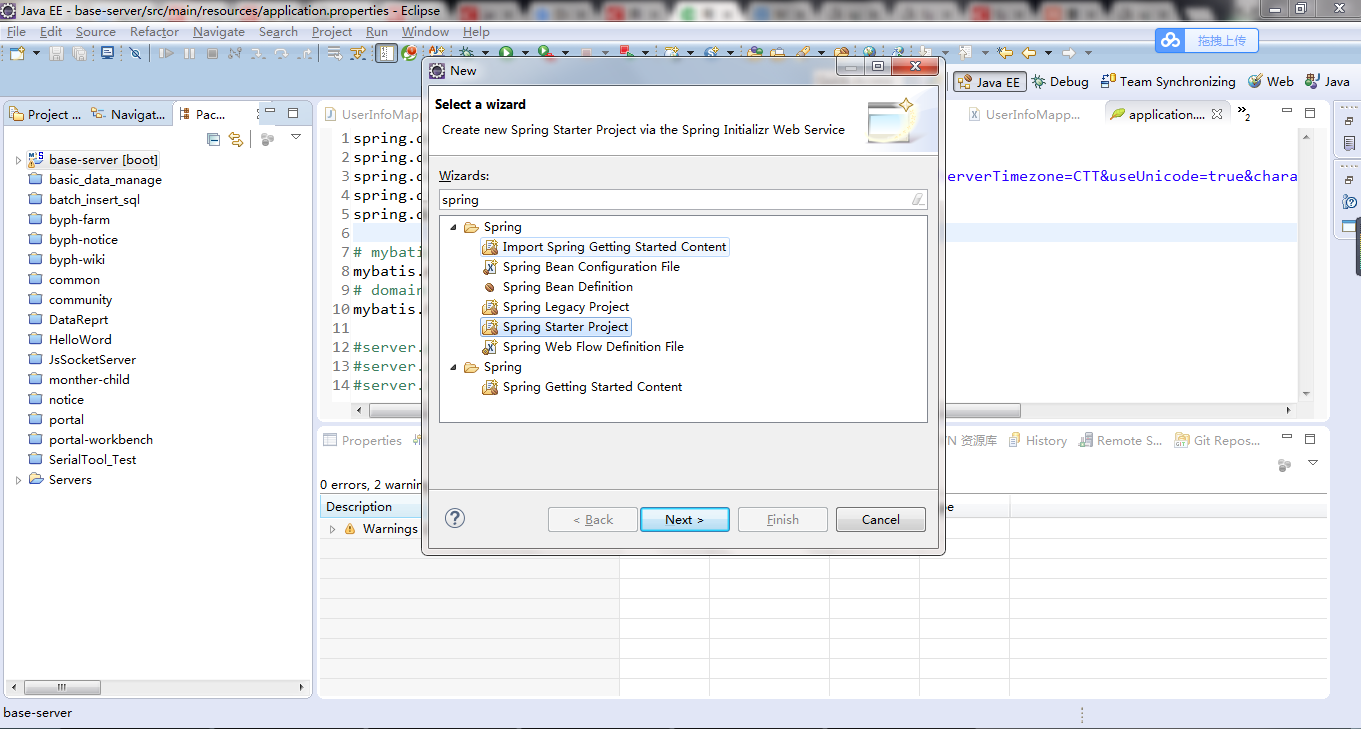This screenshot has width=1361, height=729.
Task: Collapse the second Spring wizard folder
Action: click(452, 367)
